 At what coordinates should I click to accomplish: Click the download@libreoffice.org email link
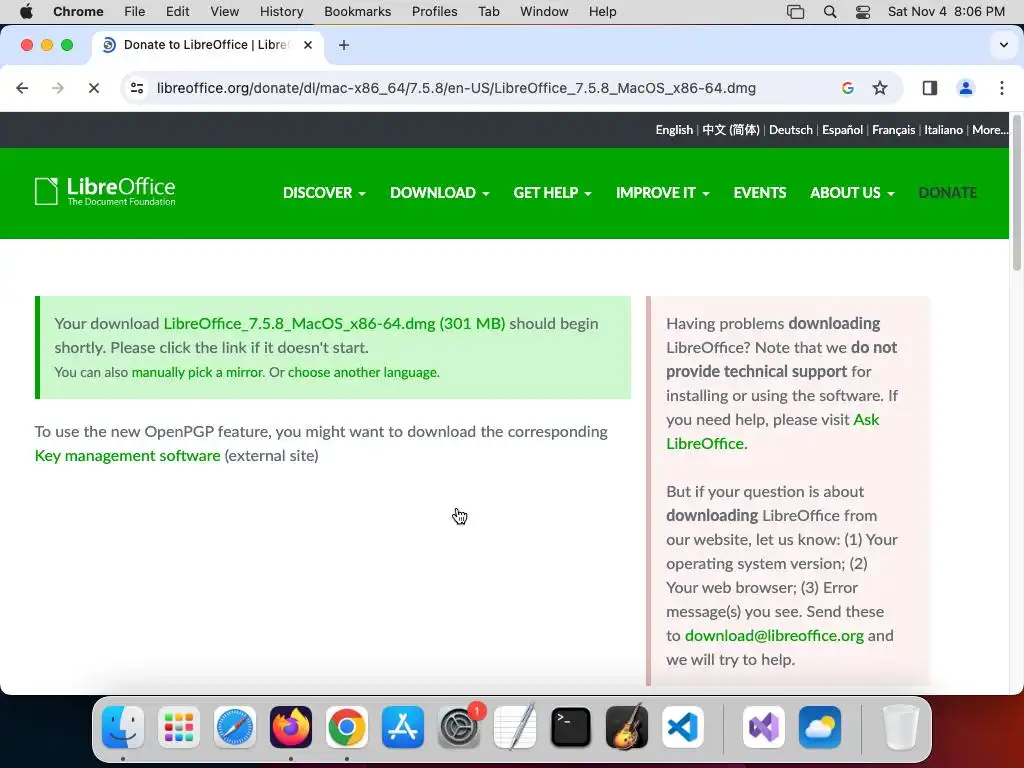tap(774, 636)
